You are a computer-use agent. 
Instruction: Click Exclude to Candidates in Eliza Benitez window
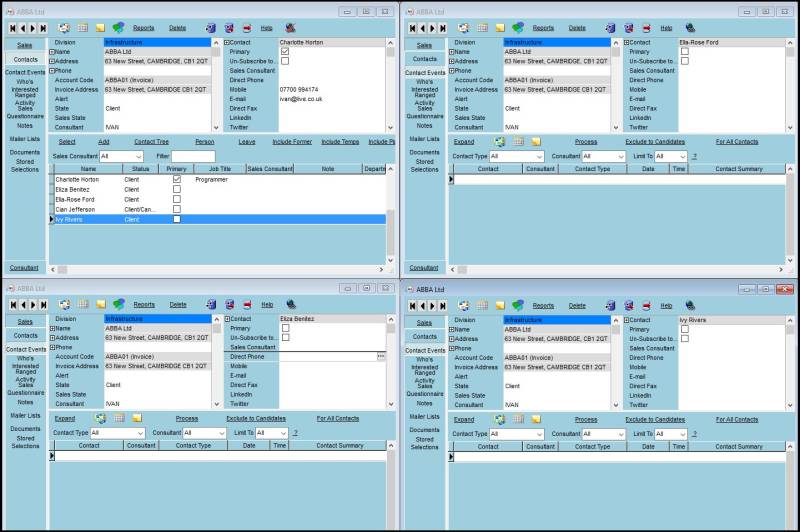[256, 418]
